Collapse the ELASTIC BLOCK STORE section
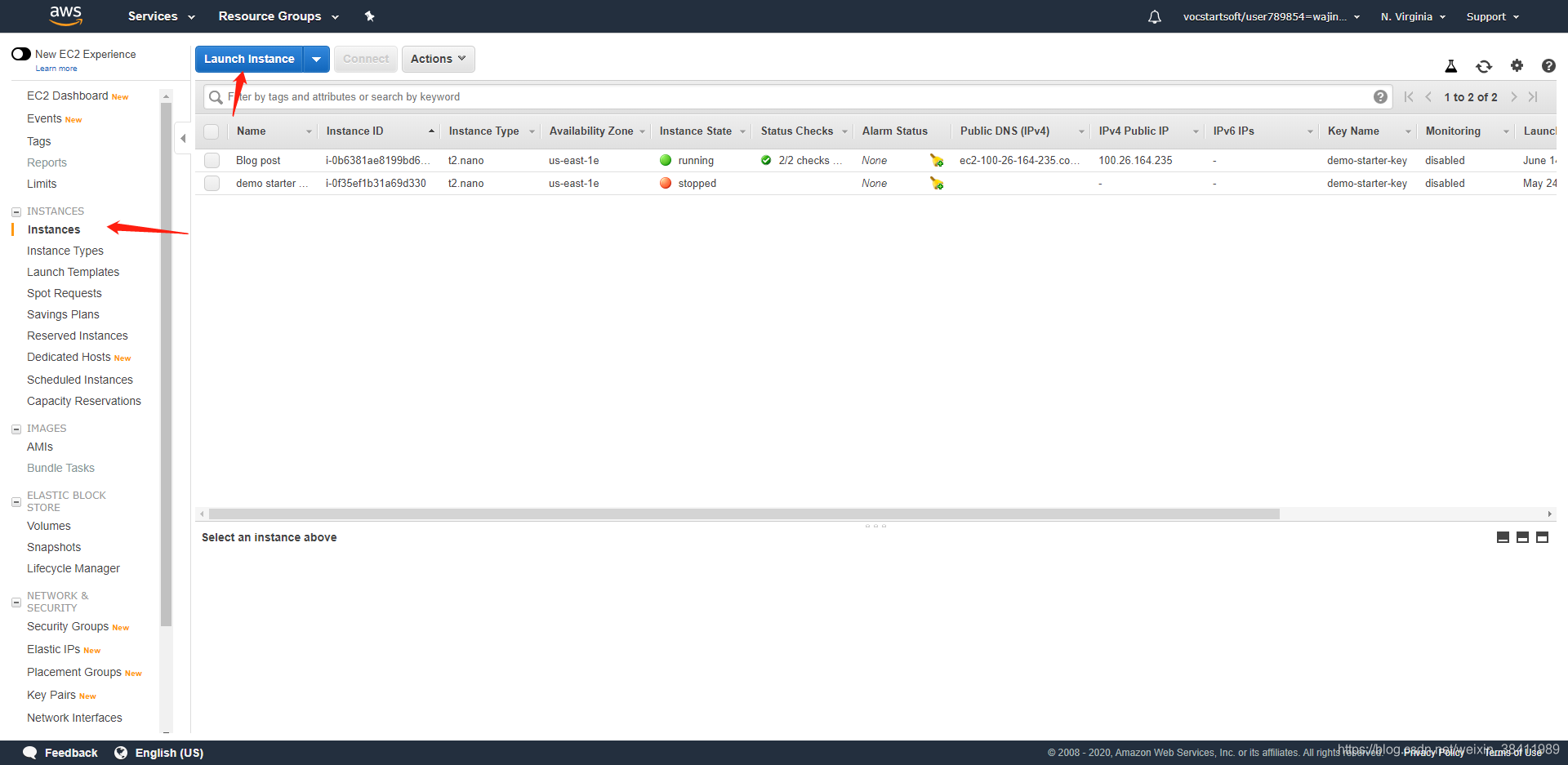1568x765 pixels. (16, 502)
